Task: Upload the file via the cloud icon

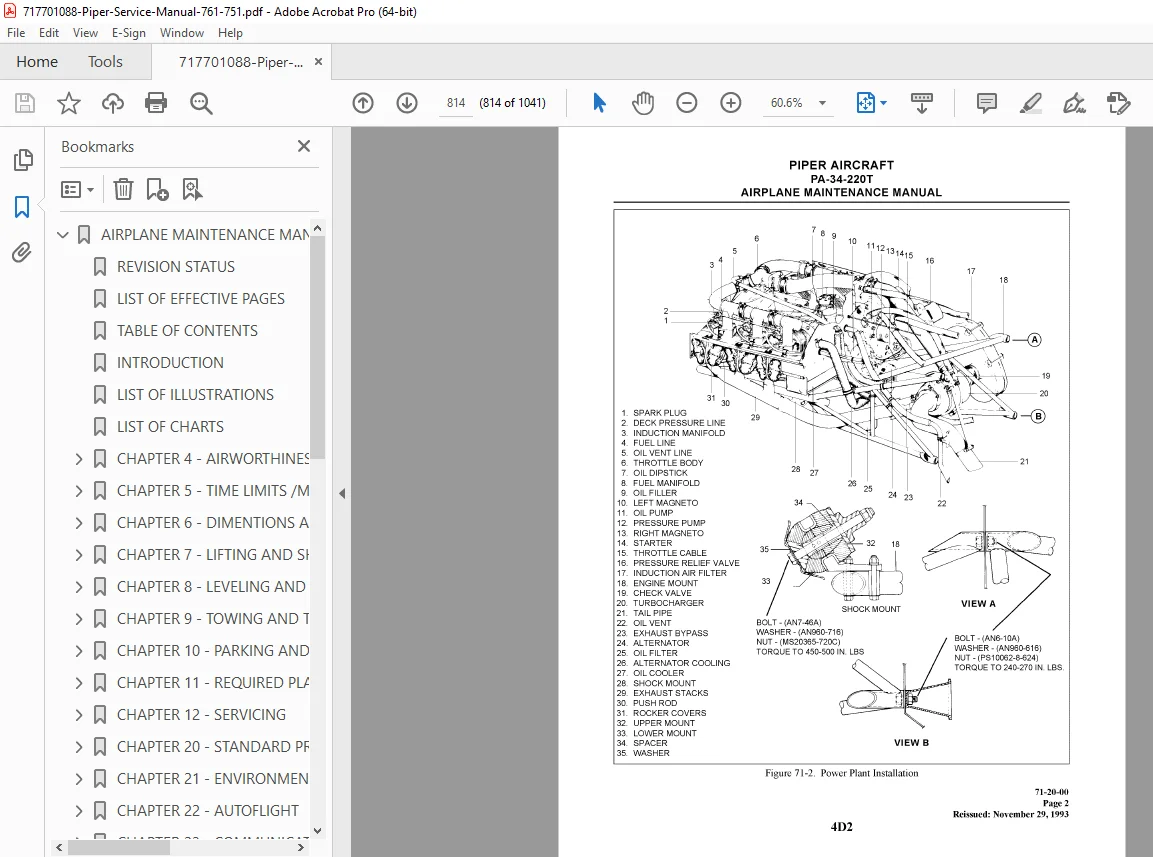Action: 113,103
